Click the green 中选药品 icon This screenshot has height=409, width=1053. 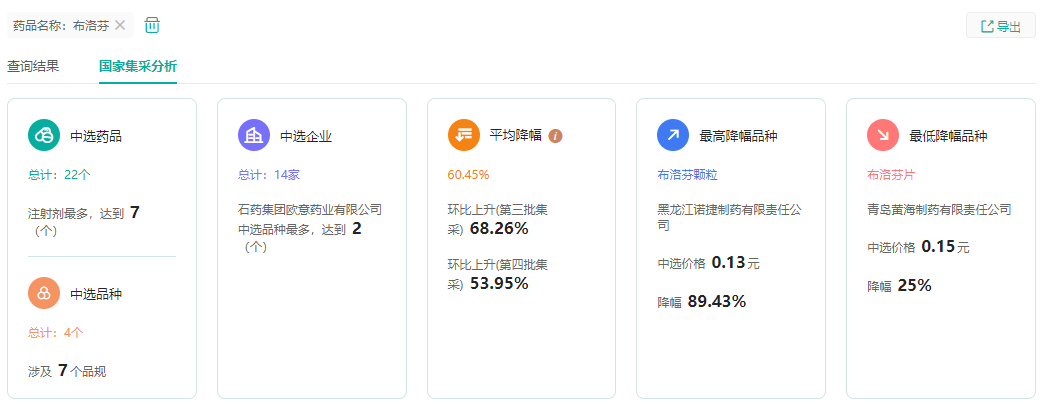(44, 135)
